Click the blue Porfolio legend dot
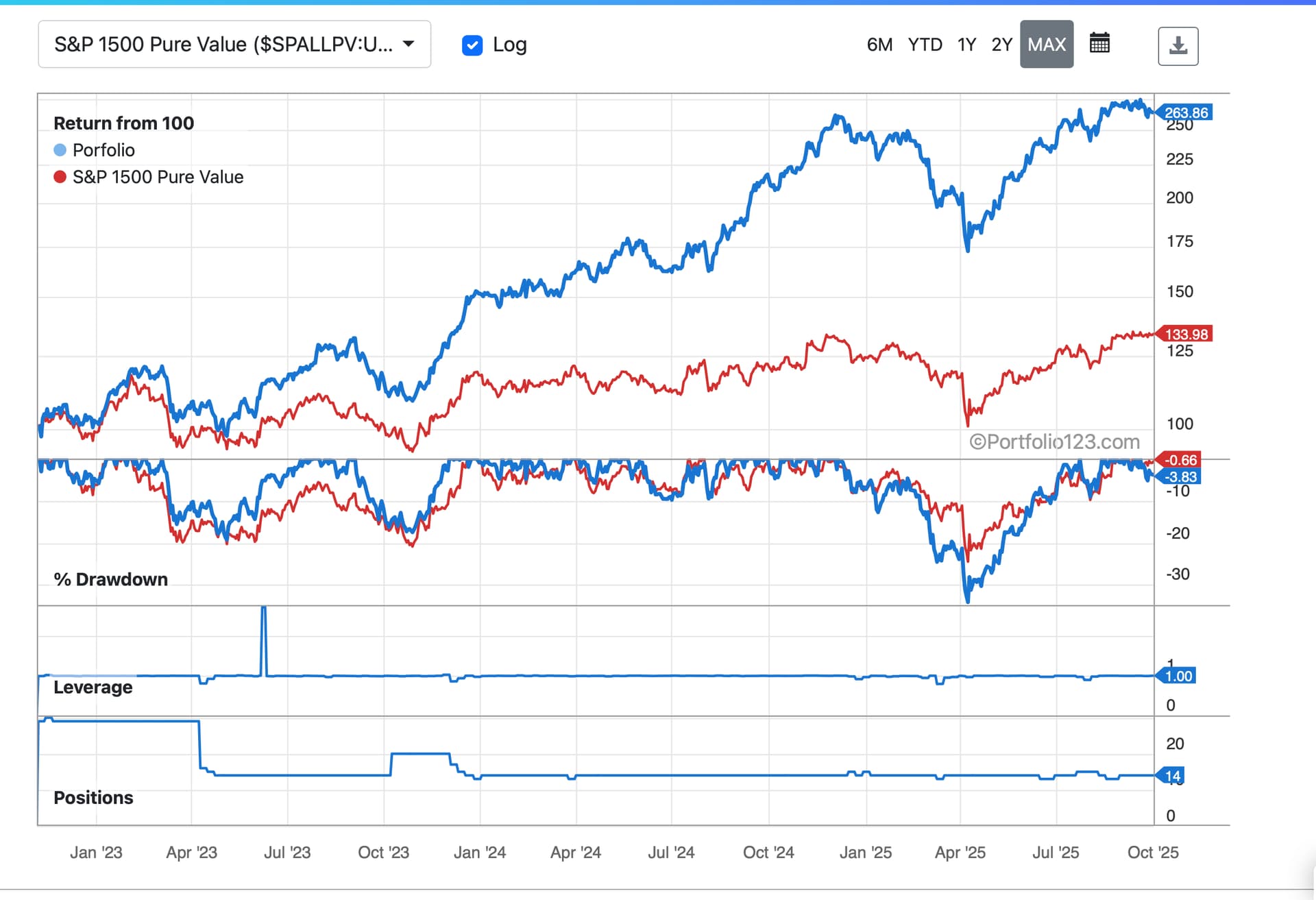Viewport: 1316px width, 900px height. (60, 150)
